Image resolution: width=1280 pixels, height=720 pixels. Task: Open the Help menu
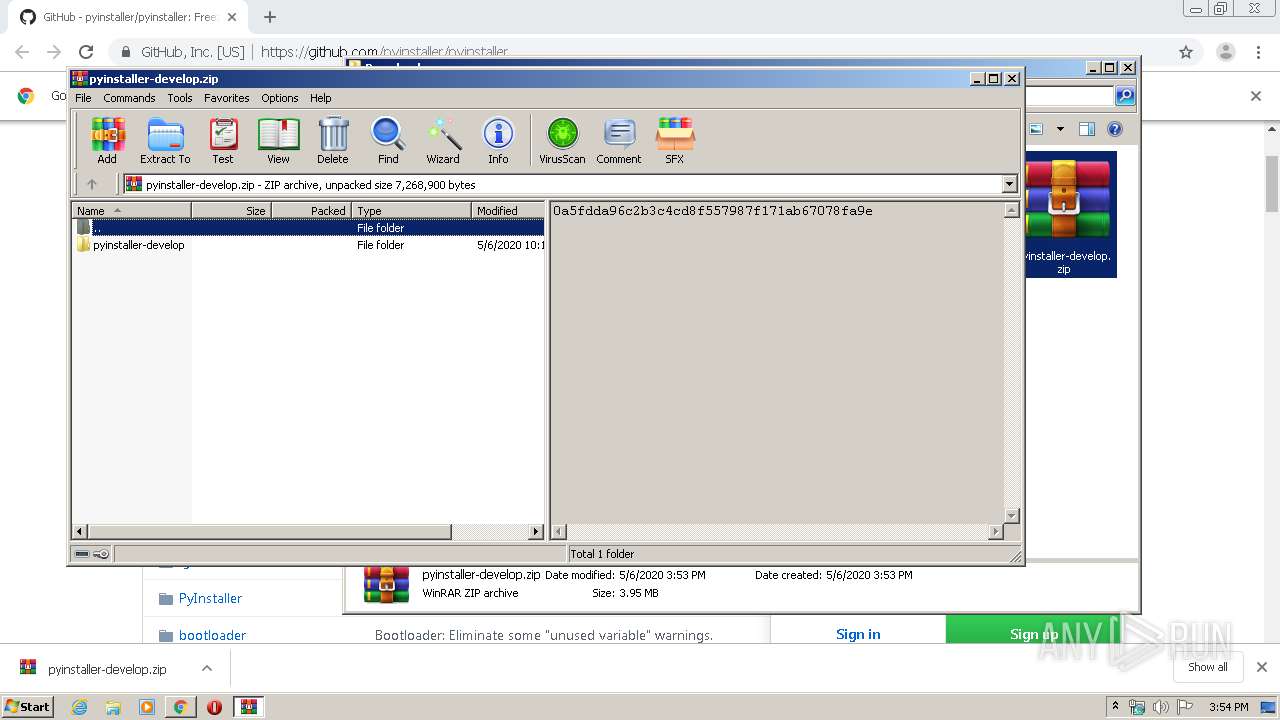[320, 98]
